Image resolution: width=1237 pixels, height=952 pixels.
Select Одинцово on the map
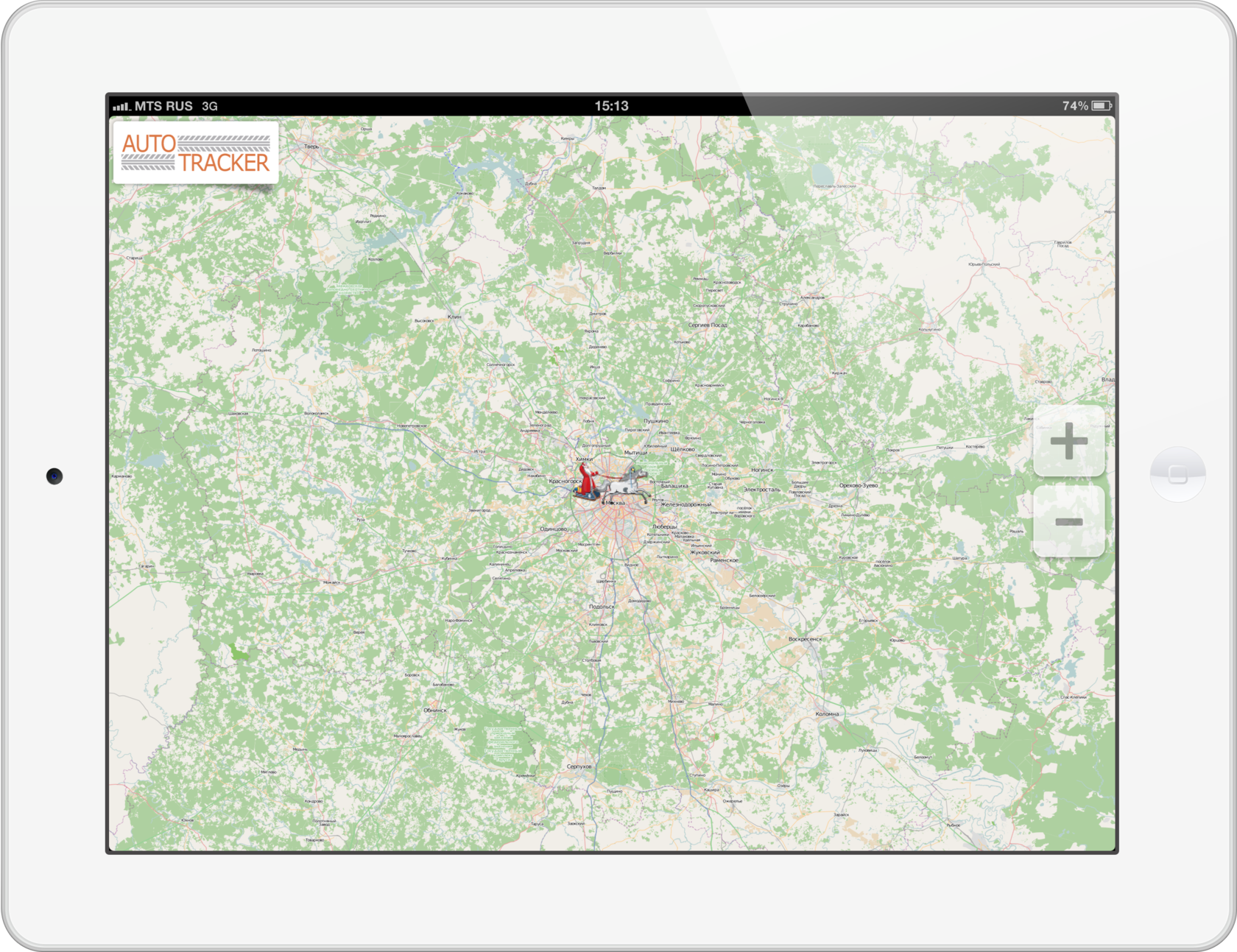(553, 529)
